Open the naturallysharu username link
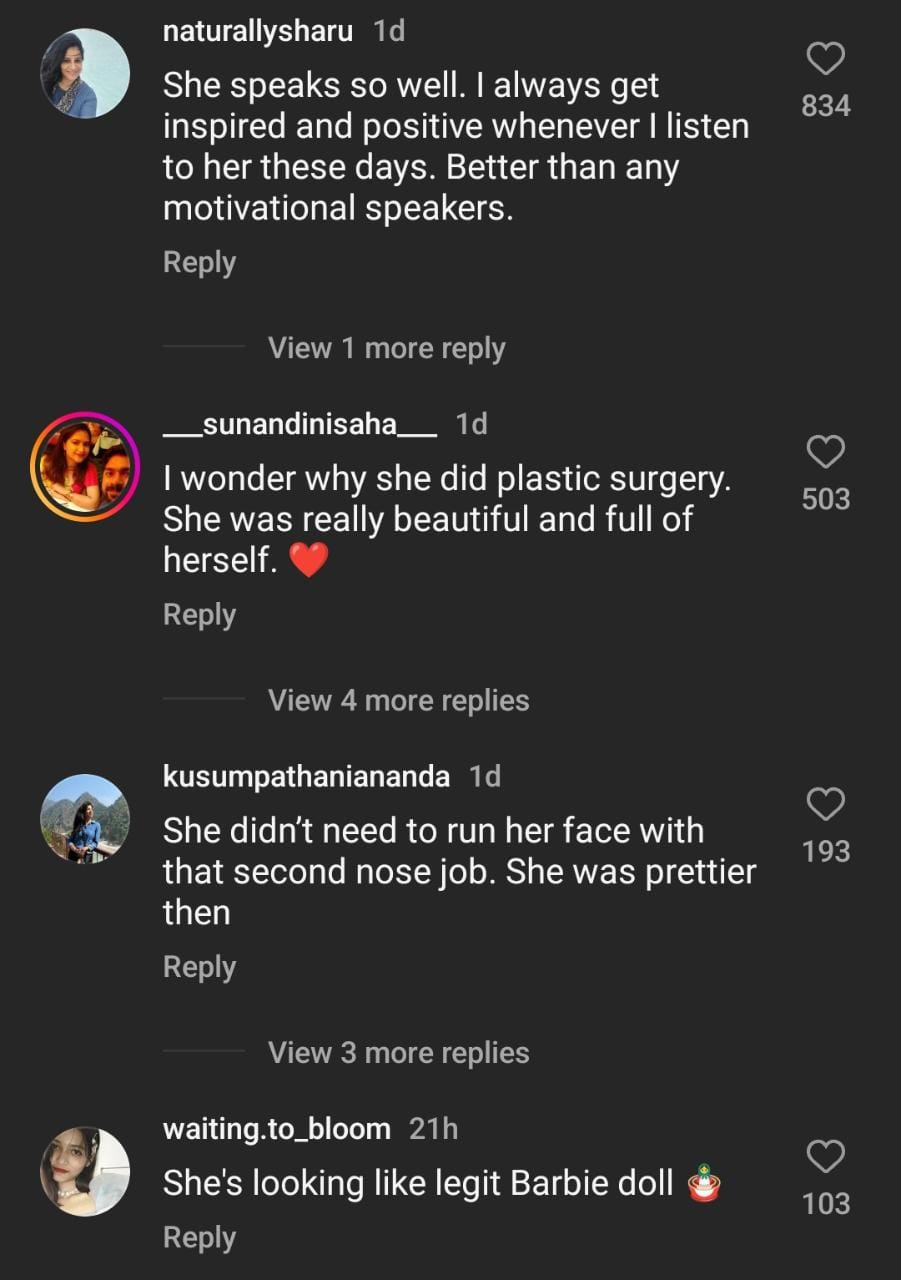The height and width of the screenshot is (1280, 901). [258, 31]
